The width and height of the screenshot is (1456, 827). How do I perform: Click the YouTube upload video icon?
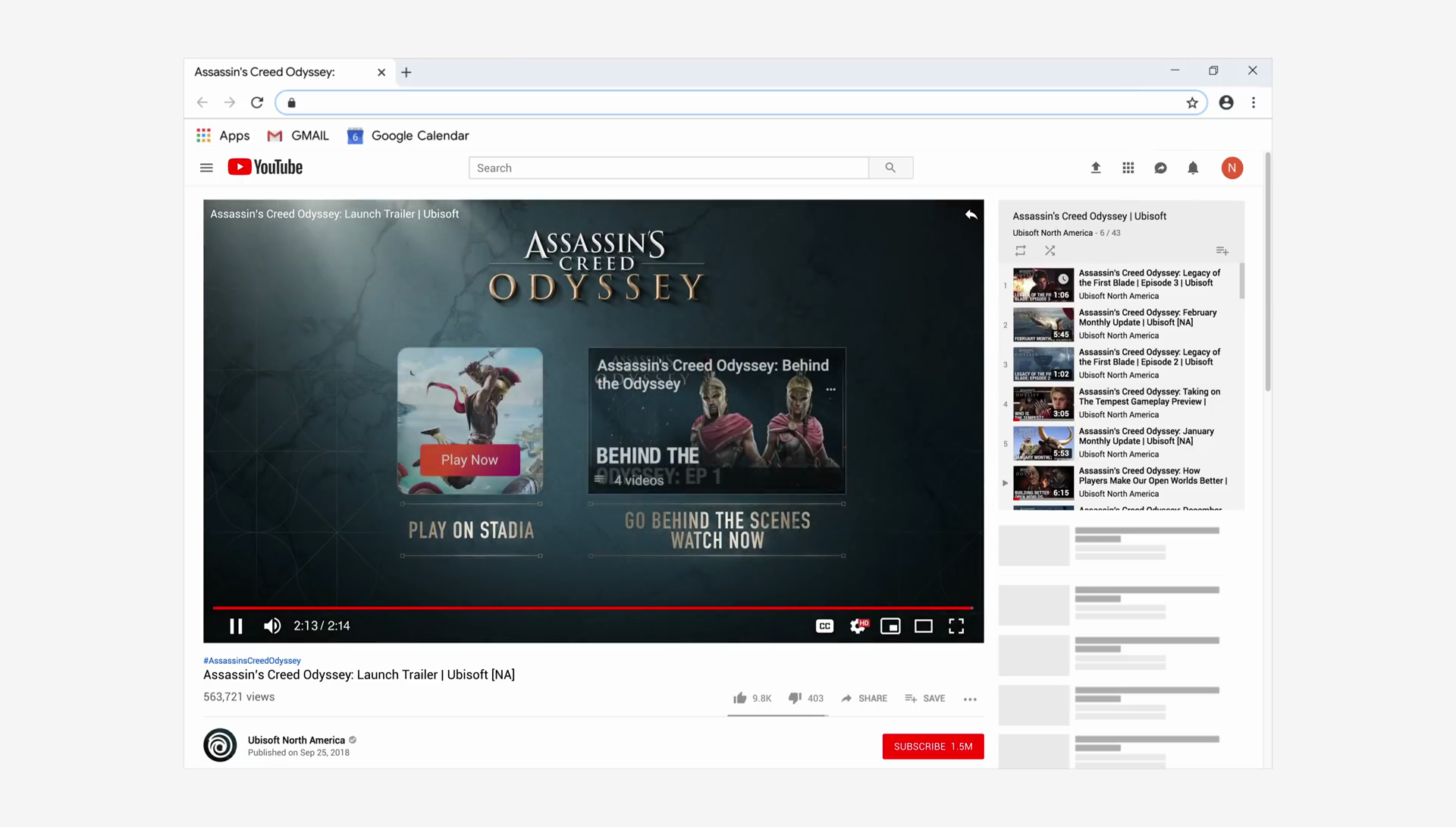pos(1096,168)
